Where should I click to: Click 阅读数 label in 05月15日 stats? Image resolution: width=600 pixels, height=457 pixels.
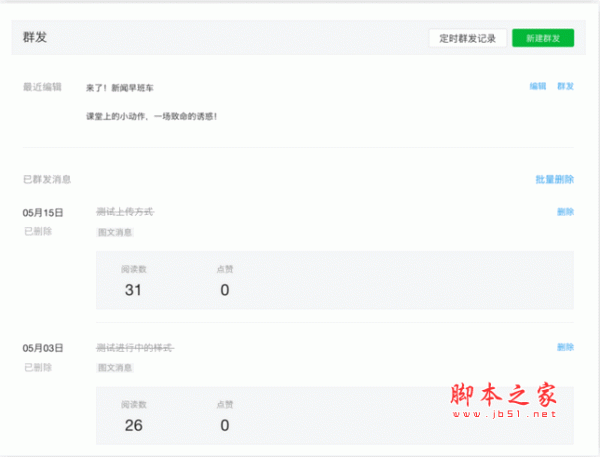[134, 269]
